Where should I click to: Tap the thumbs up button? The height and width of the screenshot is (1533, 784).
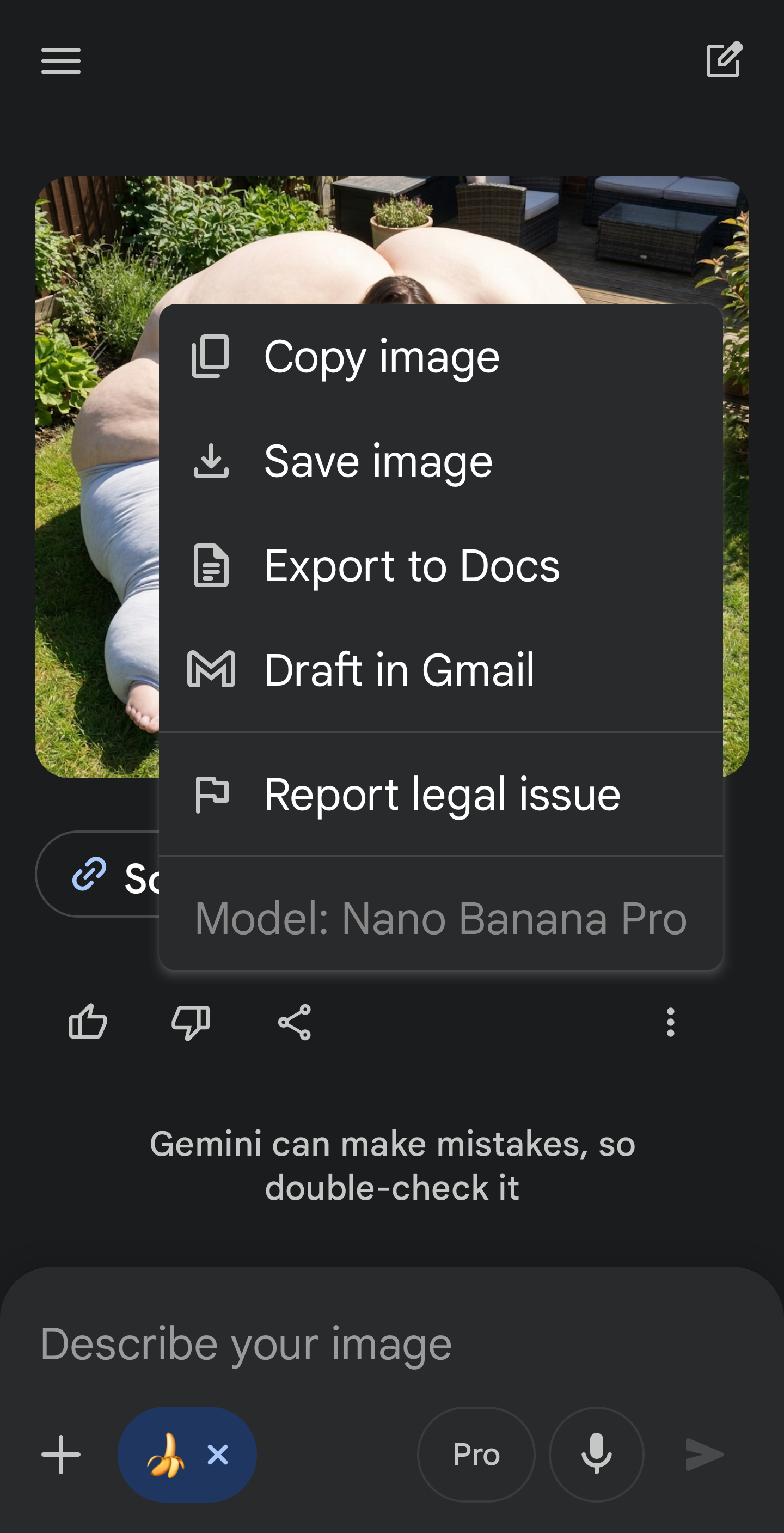coord(88,1022)
